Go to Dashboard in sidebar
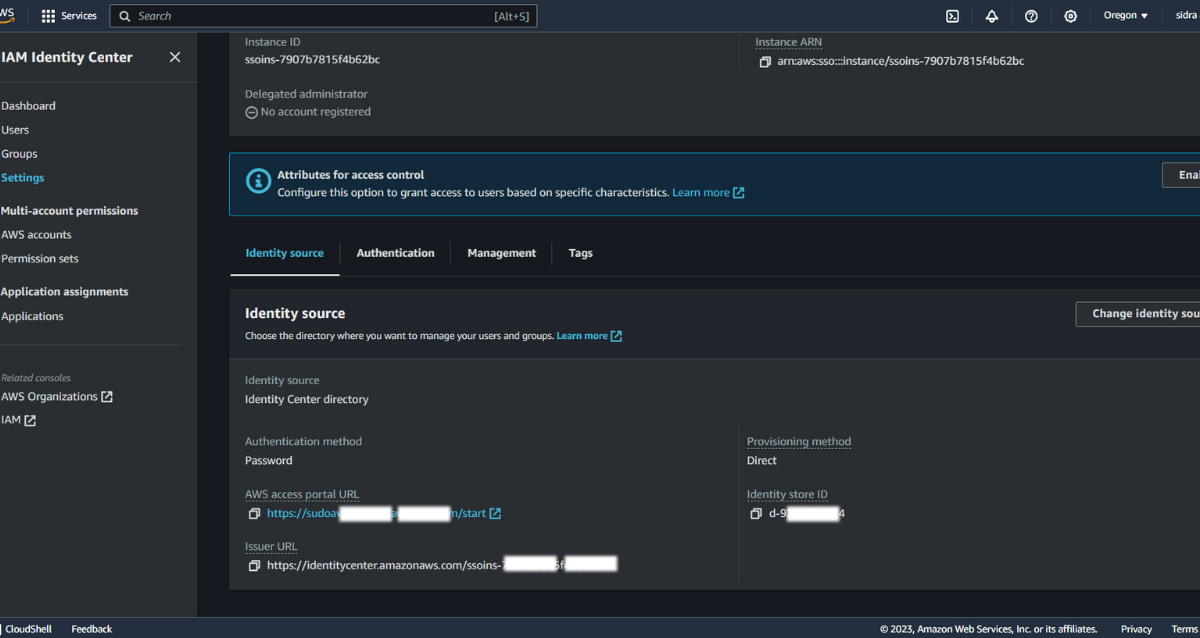The height and width of the screenshot is (638, 1200). coord(28,106)
